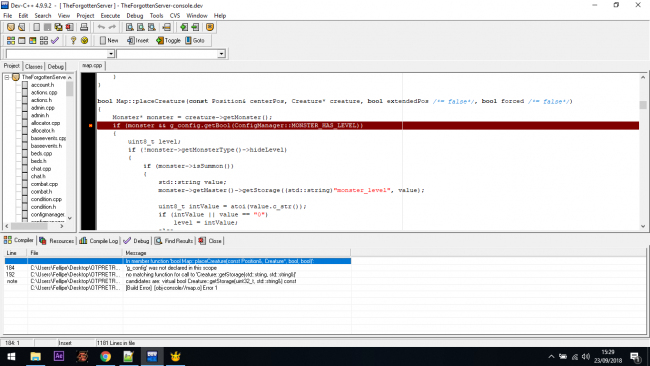Click the Save All files icon
Viewport: 650px width, 366px height.
click(x=58, y=27)
